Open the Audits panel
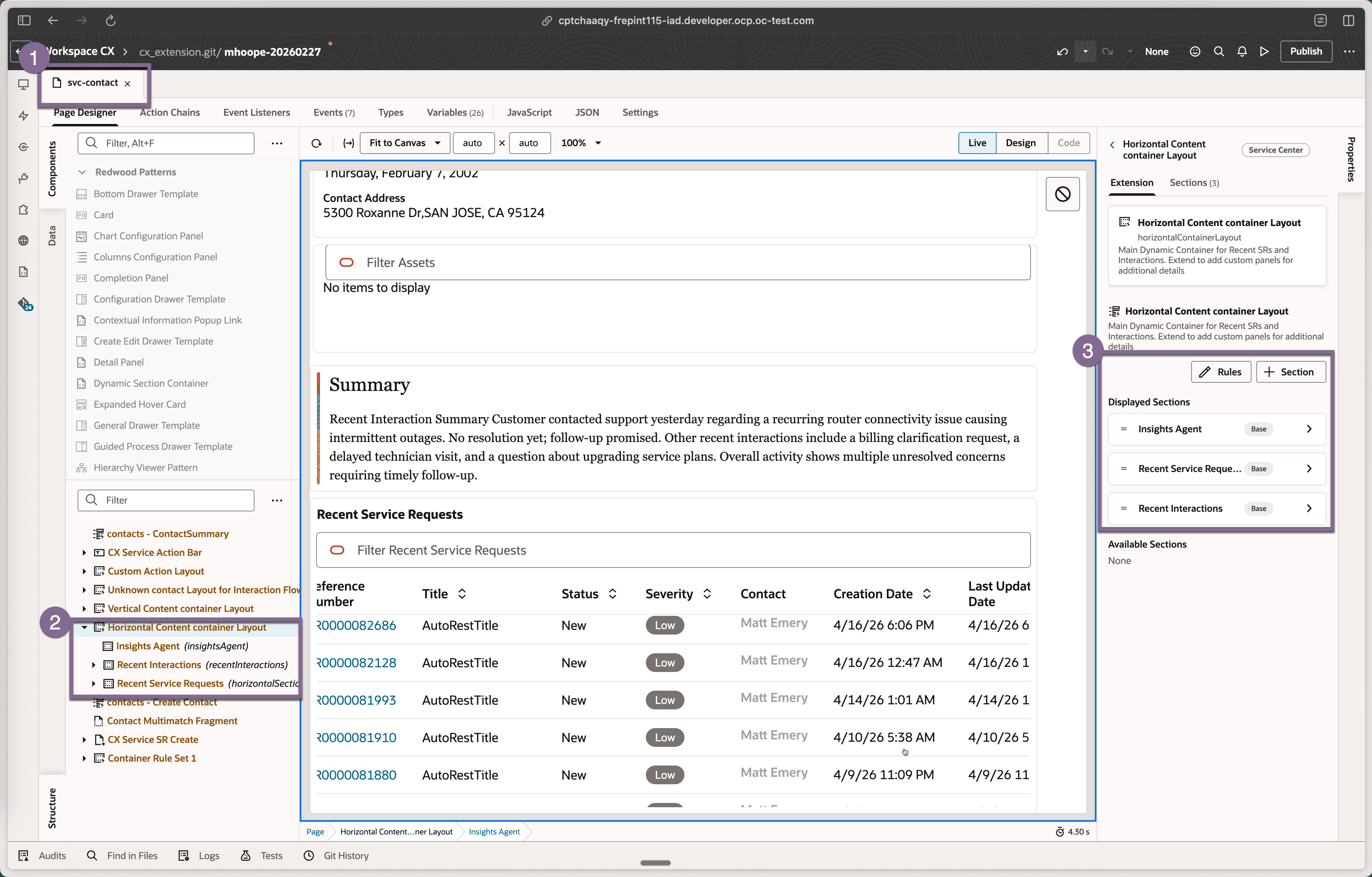 [42, 856]
